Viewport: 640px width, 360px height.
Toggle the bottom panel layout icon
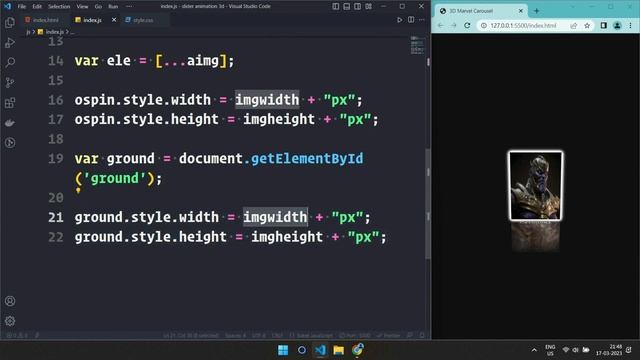click(x=347, y=6)
